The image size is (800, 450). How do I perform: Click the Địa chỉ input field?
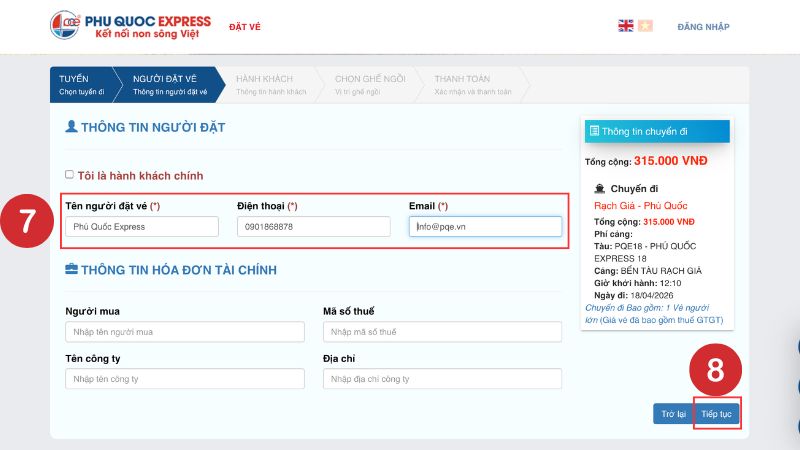pyautogui.click(x=442, y=379)
